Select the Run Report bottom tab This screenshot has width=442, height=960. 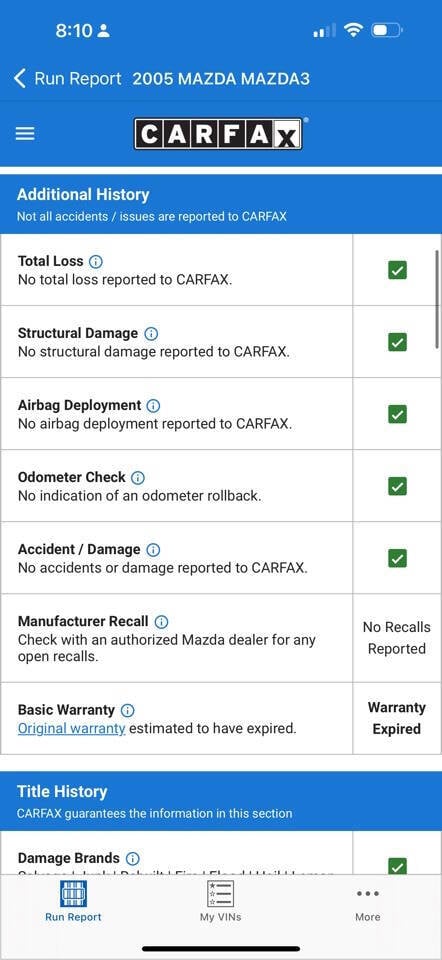click(73, 902)
